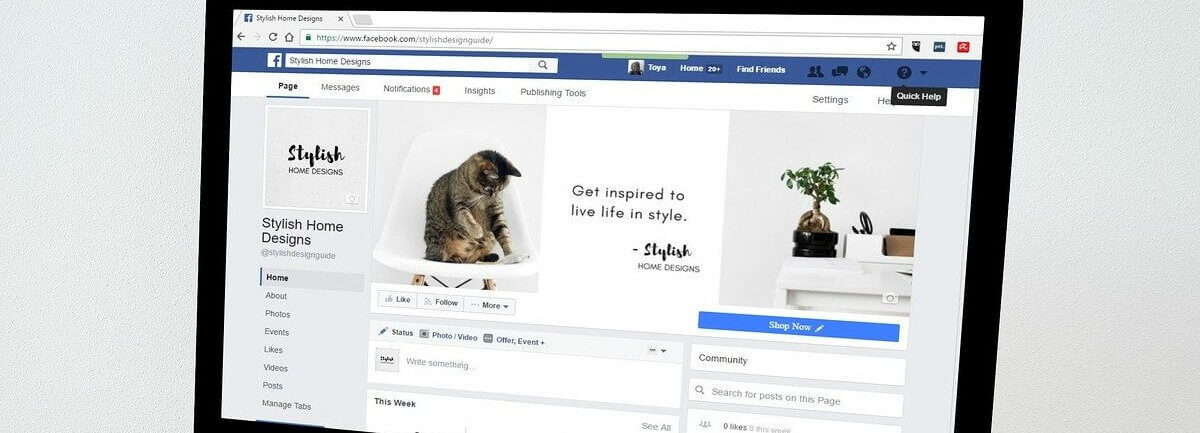Open the Insights tab

[480, 91]
